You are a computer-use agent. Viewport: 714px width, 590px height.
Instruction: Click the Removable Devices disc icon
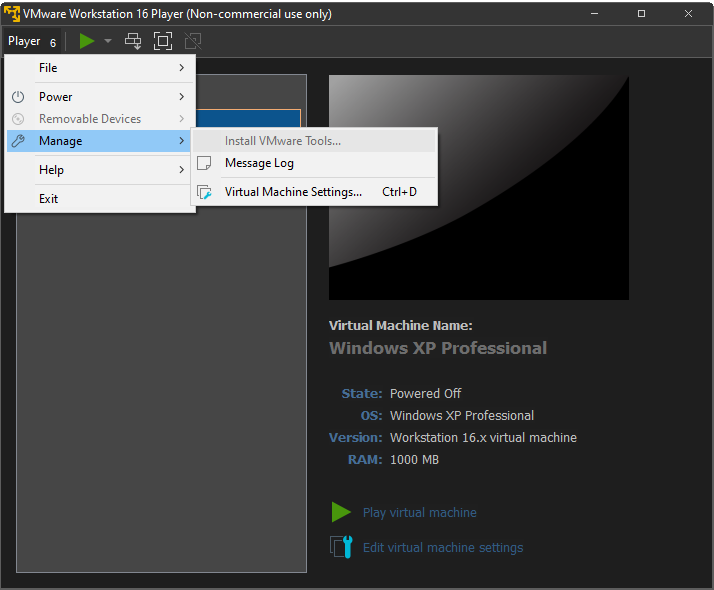18,119
